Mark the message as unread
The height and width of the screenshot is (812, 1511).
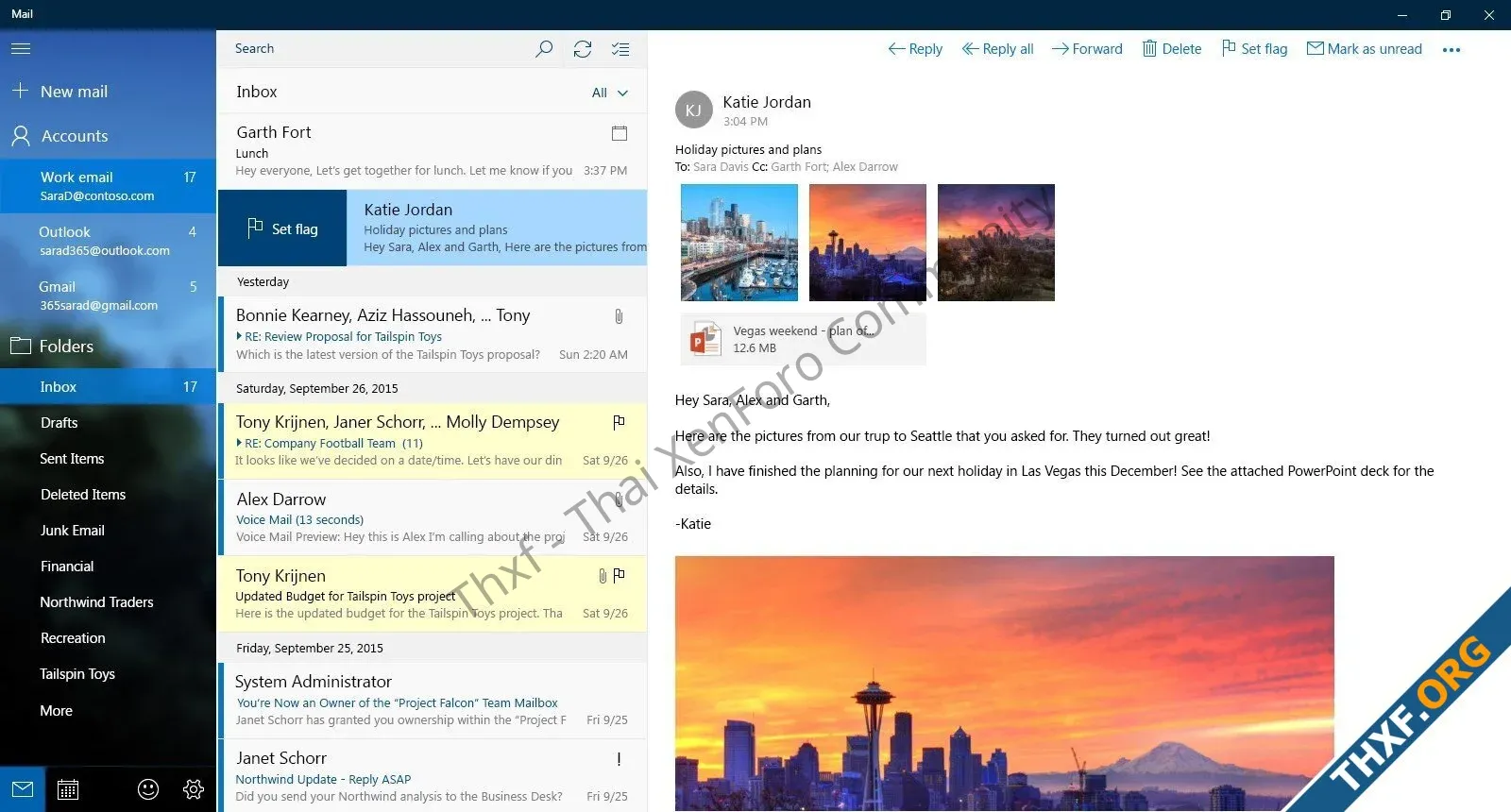point(1364,49)
